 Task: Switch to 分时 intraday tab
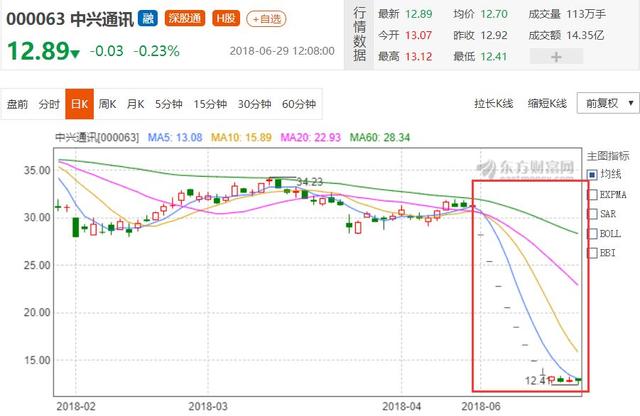coord(49,103)
